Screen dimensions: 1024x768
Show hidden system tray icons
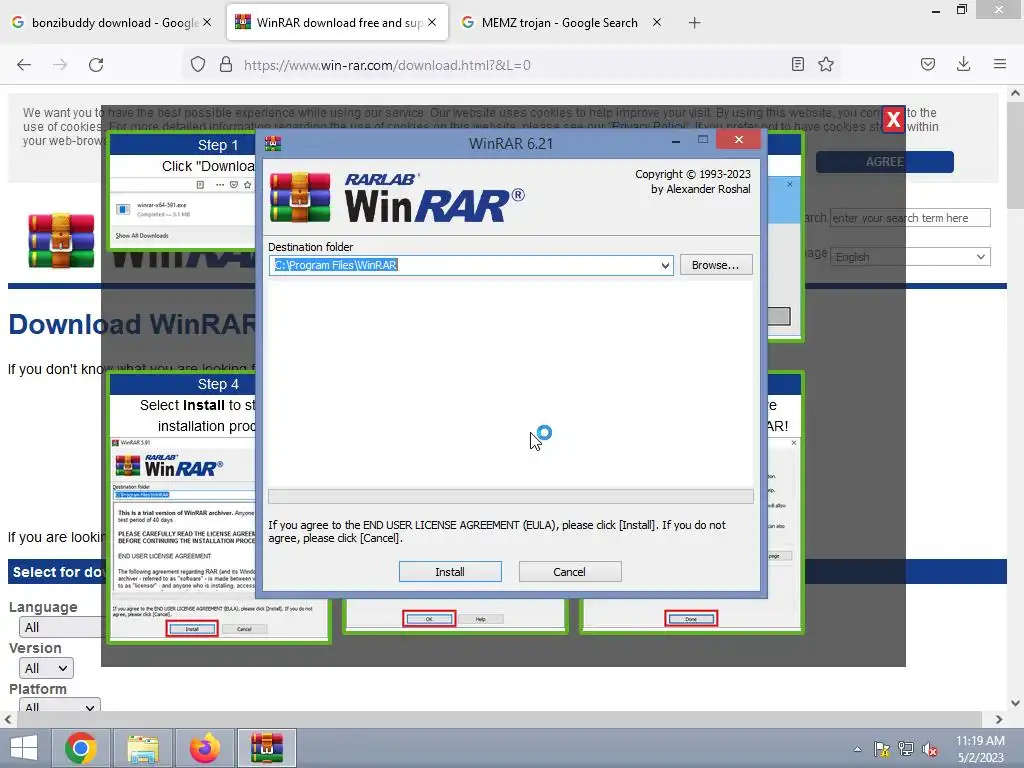(x=857, y=749)
